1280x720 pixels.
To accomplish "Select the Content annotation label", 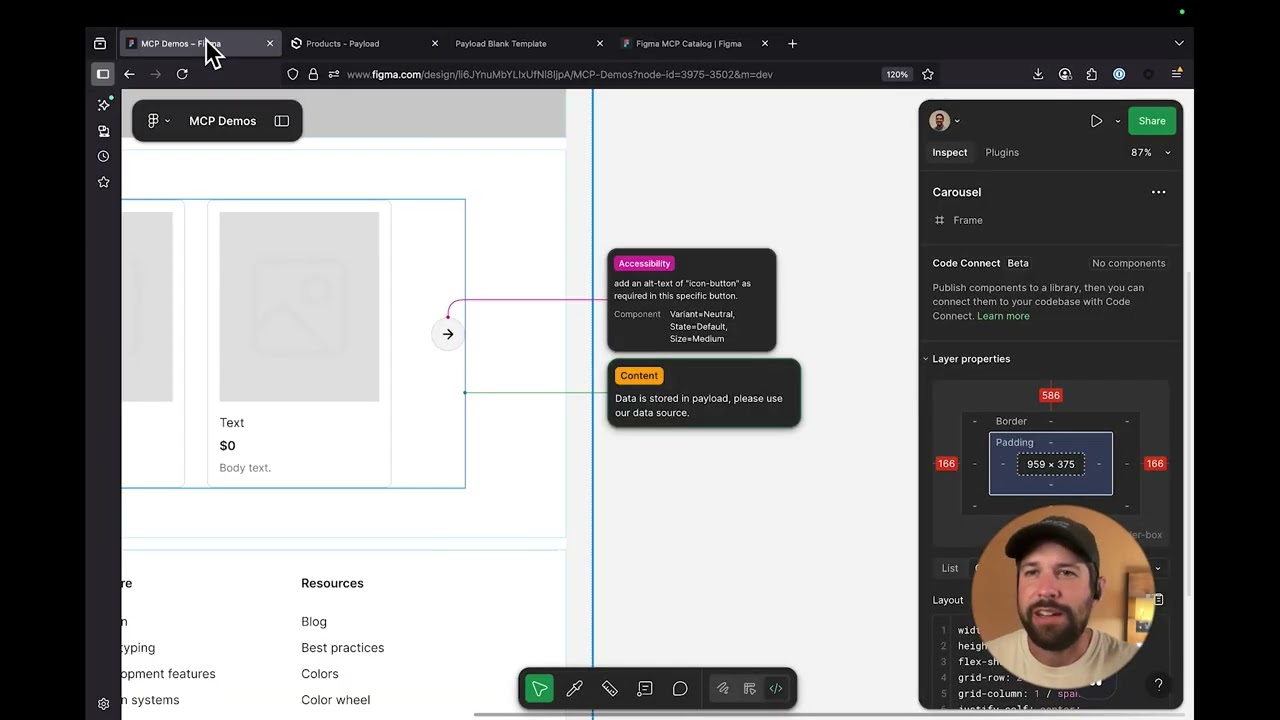I will (639, 376).
